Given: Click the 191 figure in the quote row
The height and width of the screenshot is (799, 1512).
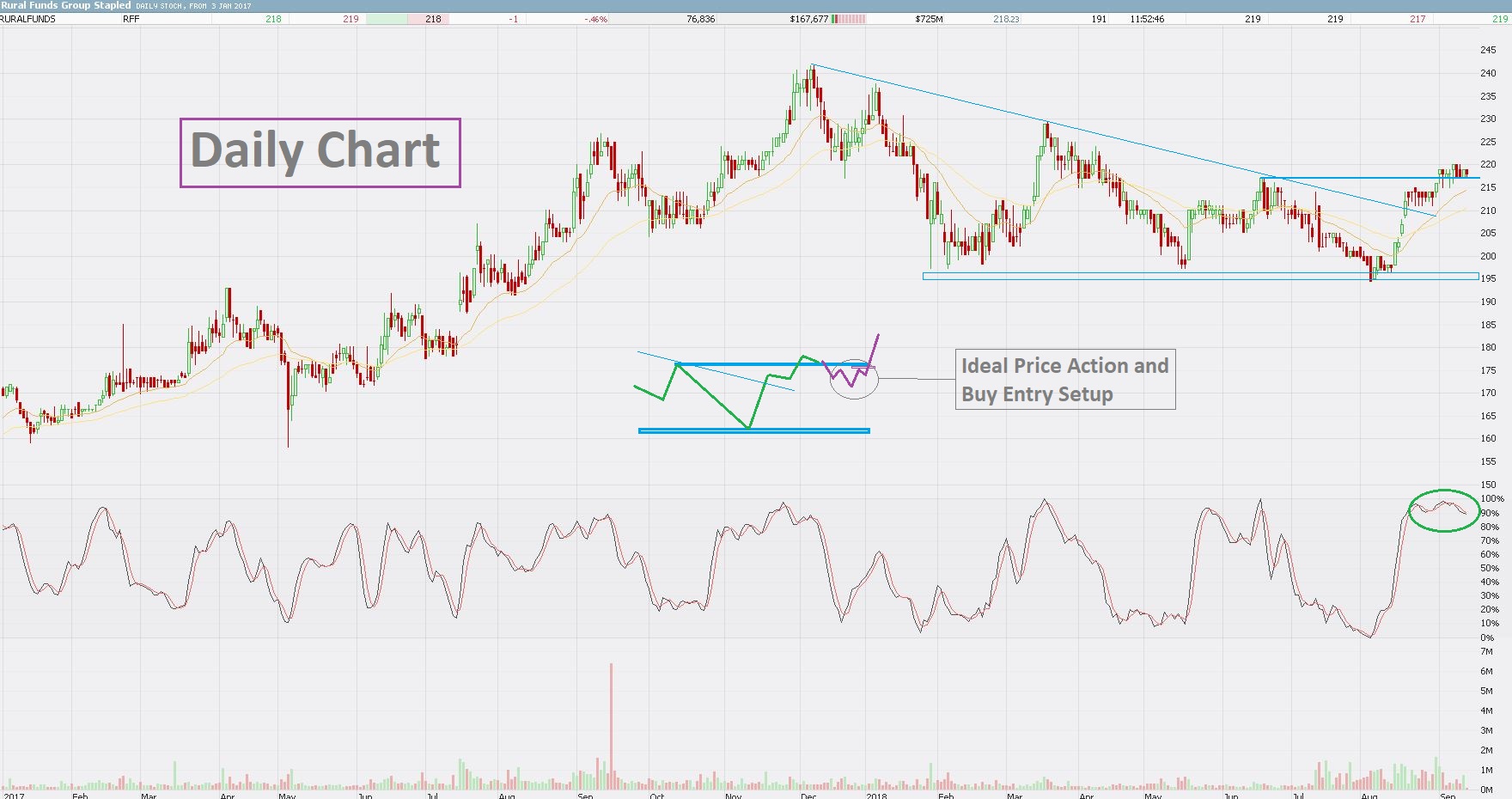Looking at the screenshot, I should pyautogui.click(x=1099, y=19).
